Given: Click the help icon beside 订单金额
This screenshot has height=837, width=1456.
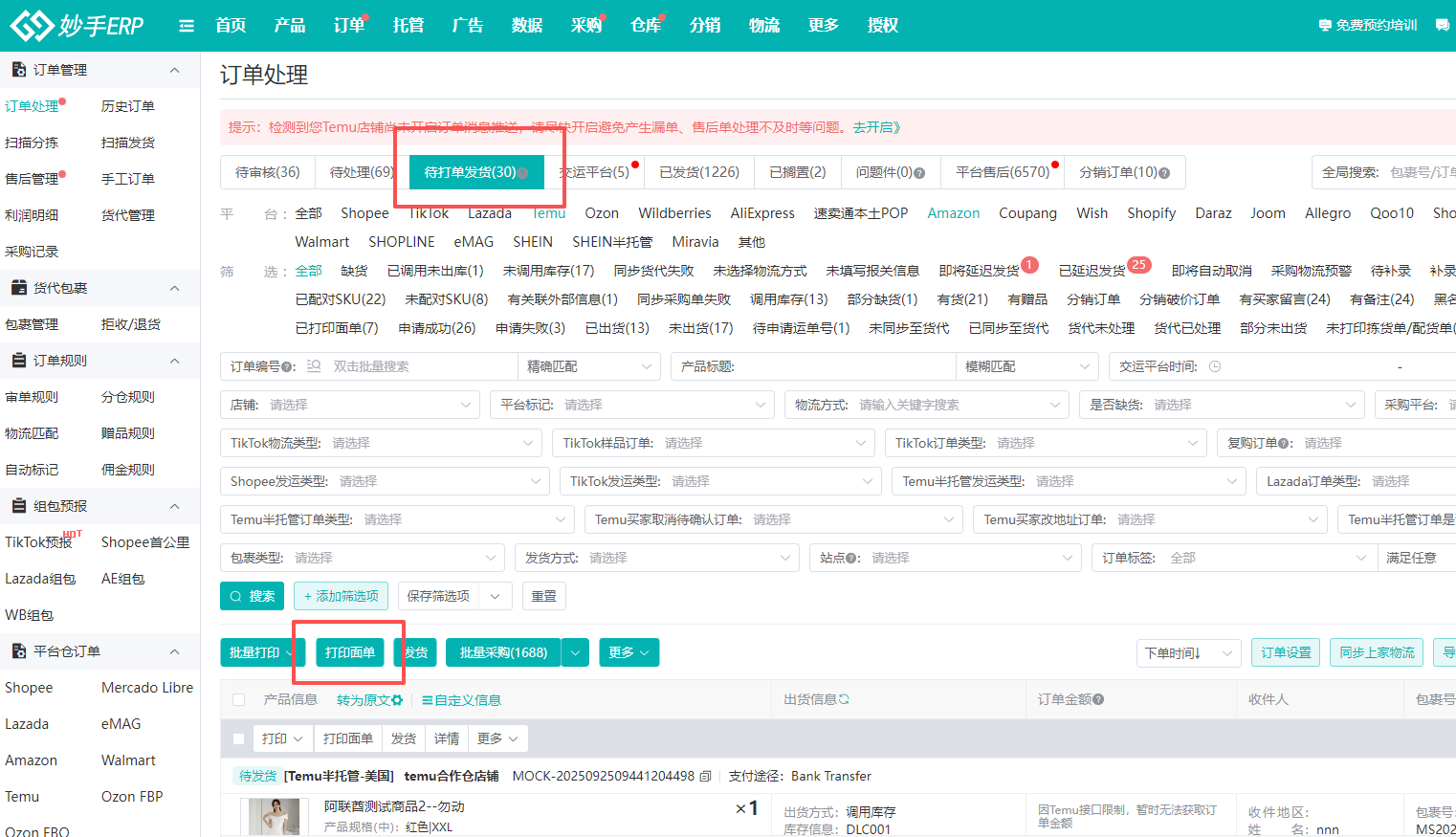Looking at the screenshot, I should 1098,700.
